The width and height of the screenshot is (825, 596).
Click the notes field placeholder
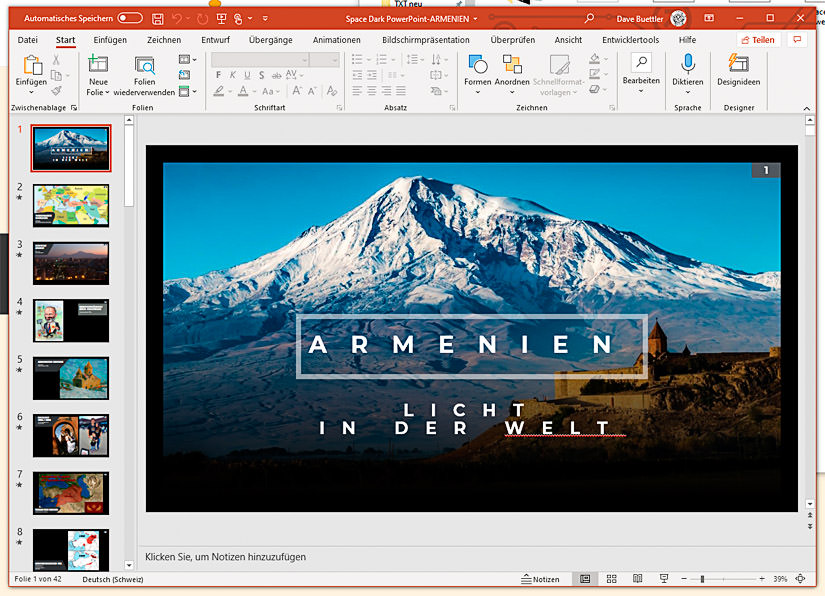click(225, 557)
